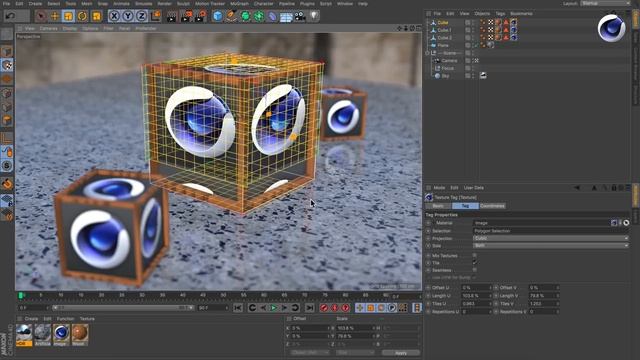640x360 pixels.
Task: Click the Record Active Objects button
Action: pyautogui.click(x=324, y=308)
